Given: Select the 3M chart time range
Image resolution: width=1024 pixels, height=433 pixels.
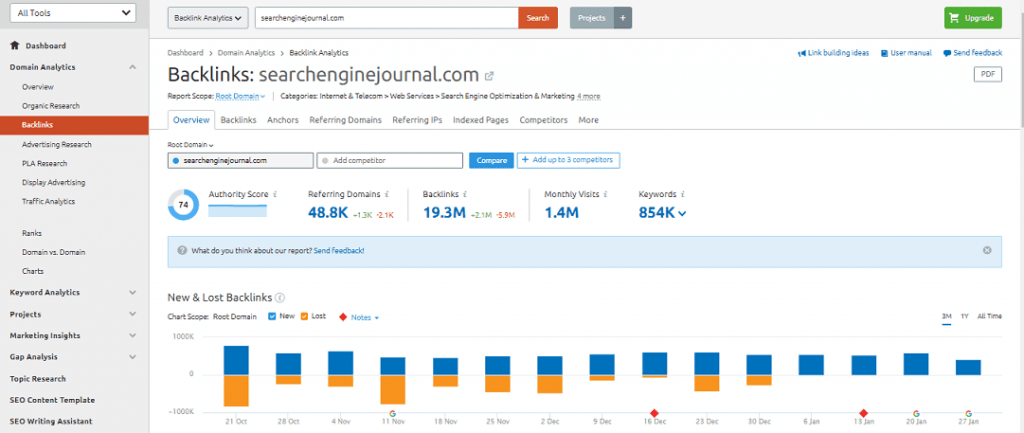Looking at the screenshot, I should click(946, 316).
